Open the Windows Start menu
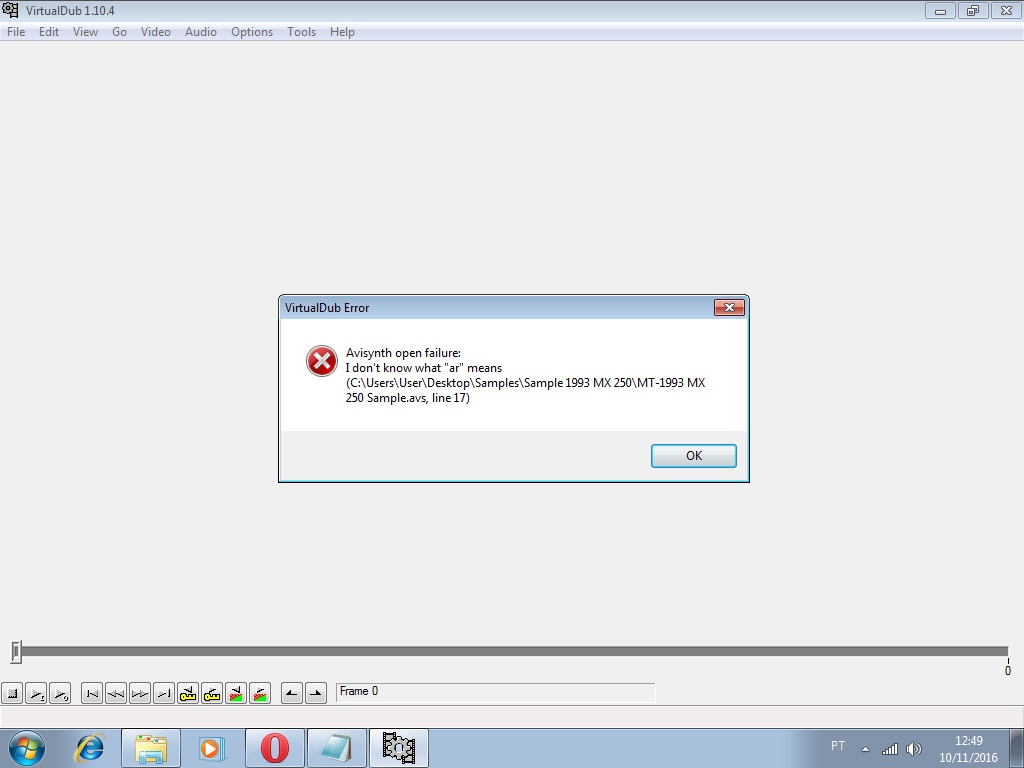 point(27,748)
